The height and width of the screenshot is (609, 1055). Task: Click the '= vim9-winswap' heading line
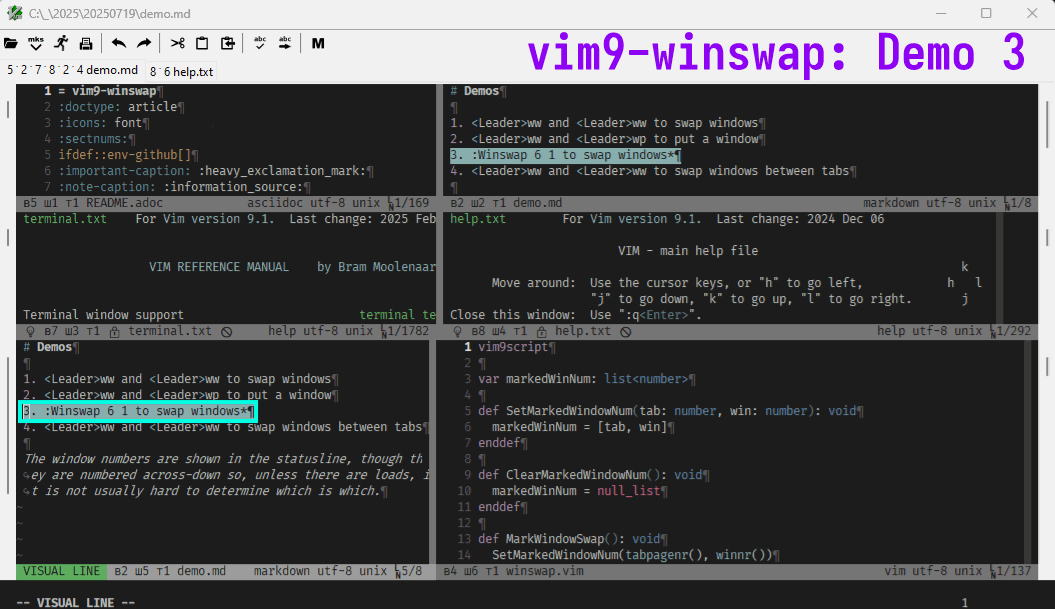coord(108,91)
